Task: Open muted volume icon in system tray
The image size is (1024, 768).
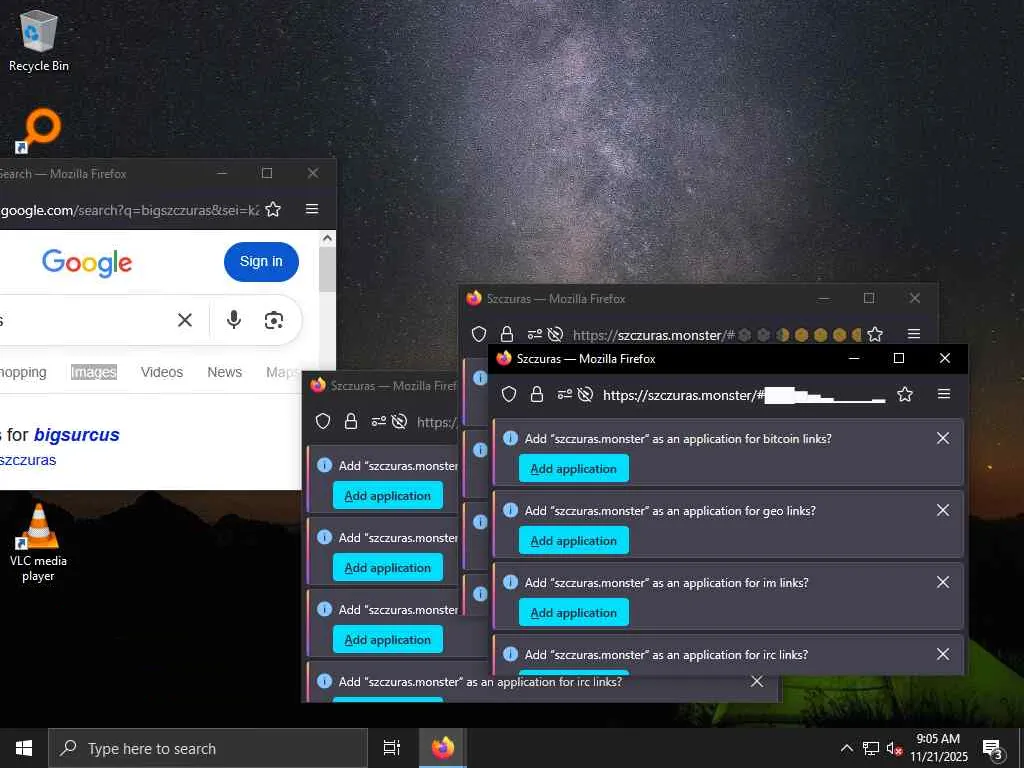Action: coord(895,748)
